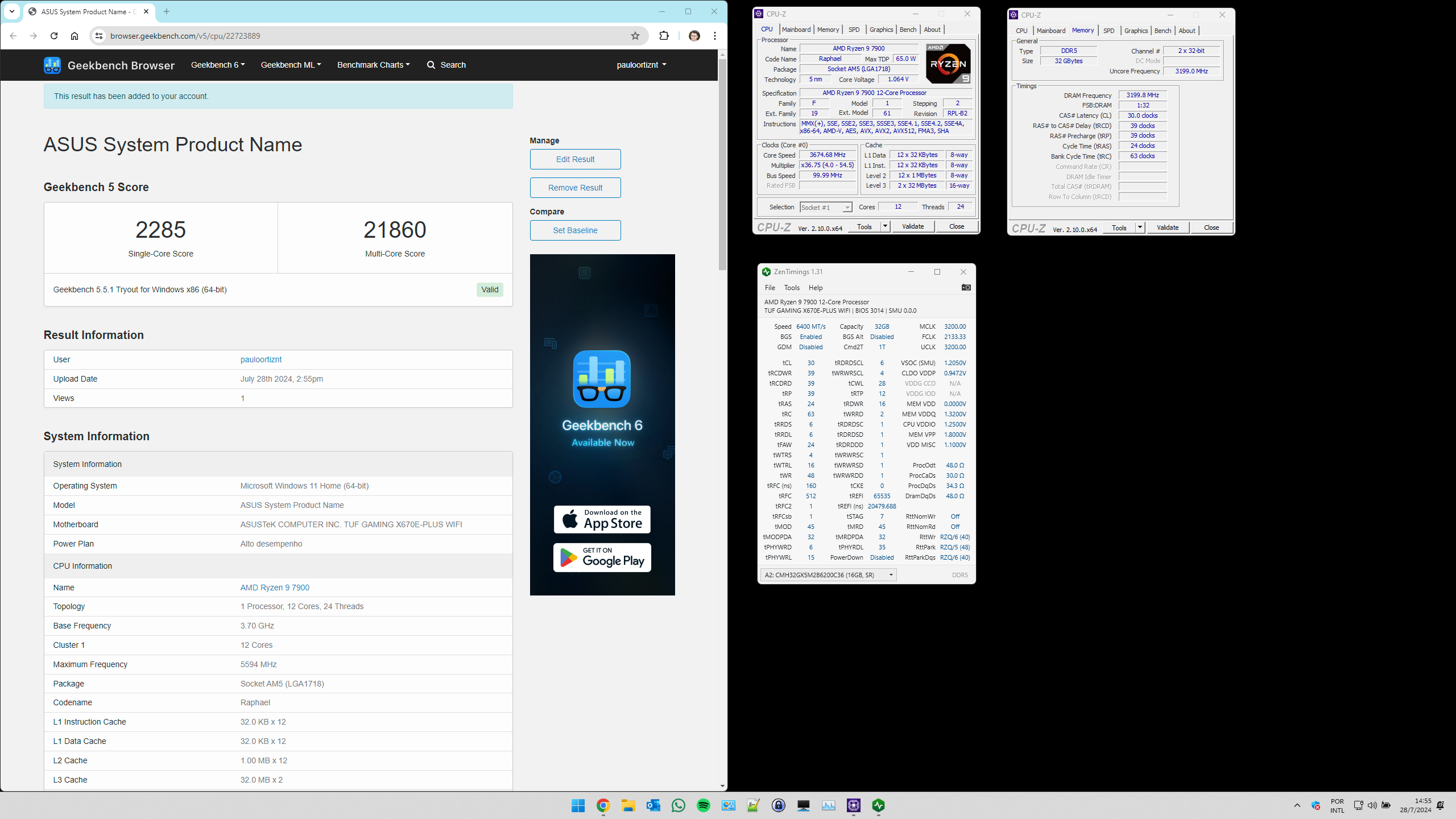Click the Geekbench Browser logo icon
Image resolution: width=1456 pixels, height=819 pixels.
tap(52, 65)
